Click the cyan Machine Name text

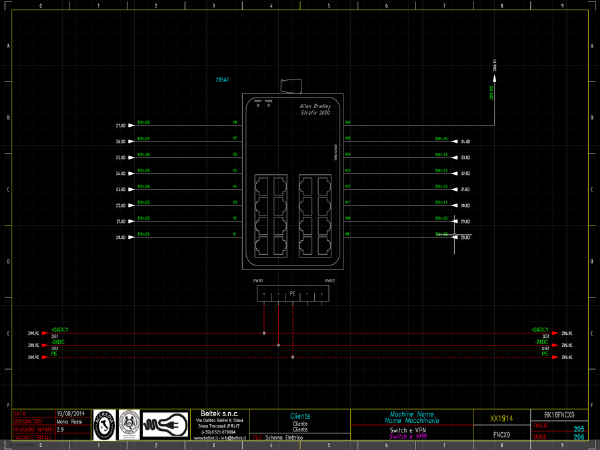coord(412,414)
